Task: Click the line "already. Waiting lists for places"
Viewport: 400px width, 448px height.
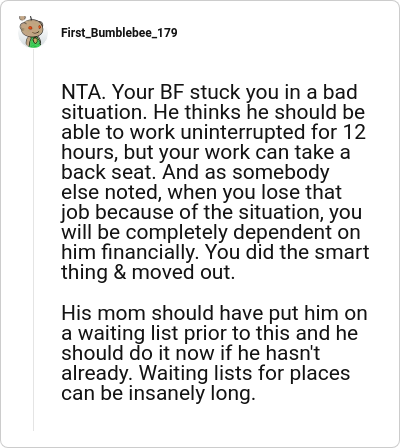Action: coord(206,373)
